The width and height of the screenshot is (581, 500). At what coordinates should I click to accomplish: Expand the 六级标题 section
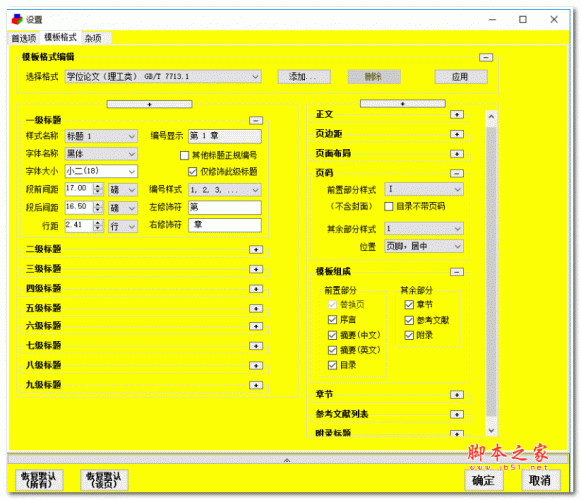coord(256,326)
